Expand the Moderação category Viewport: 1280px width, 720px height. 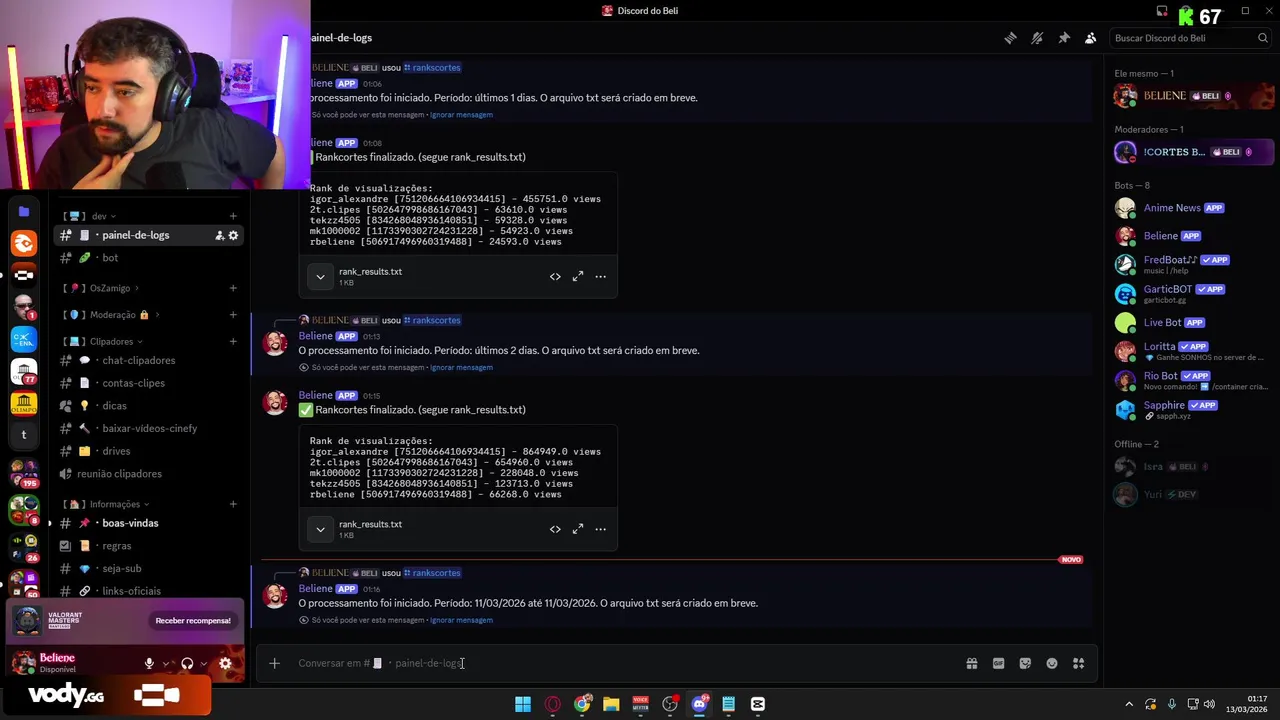(x=113, y=314)
